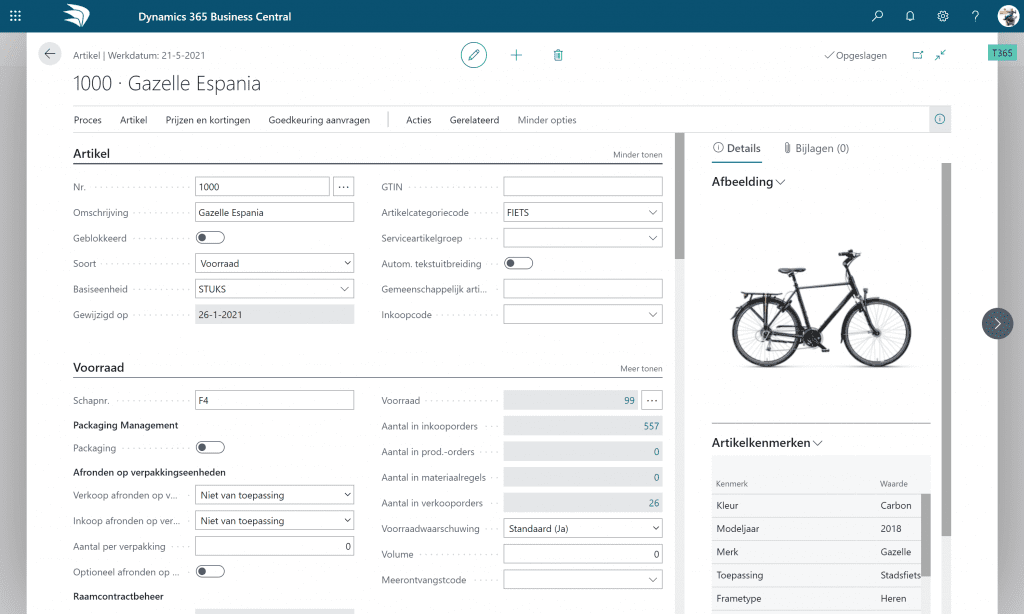Viewport: 1024px width, 614px height.
Task: Click the main form vertical scrollbar
Action: pyautogui.click(x=679, y=196)
